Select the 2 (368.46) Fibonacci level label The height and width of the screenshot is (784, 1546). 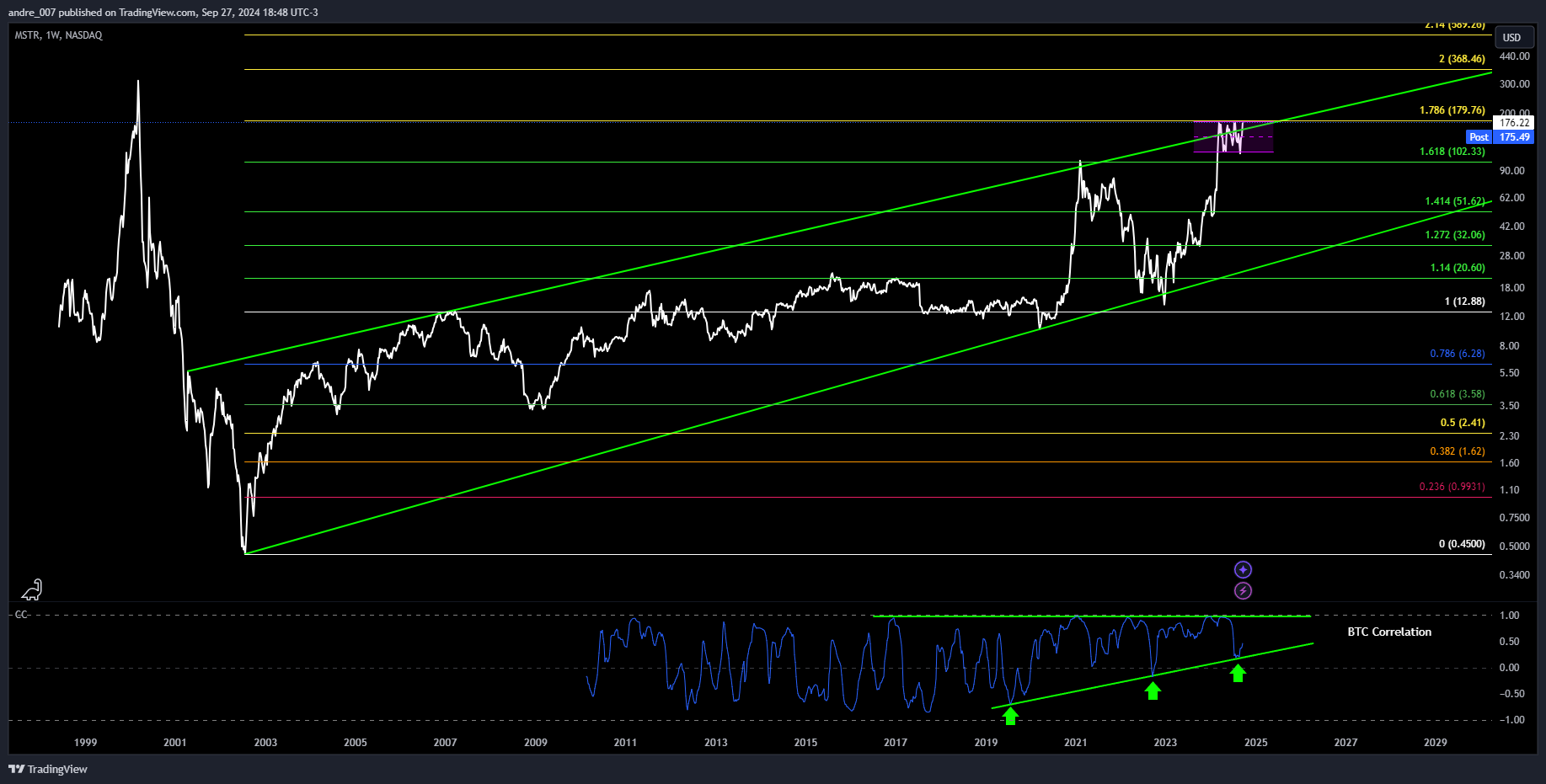tap(1462, 59)
